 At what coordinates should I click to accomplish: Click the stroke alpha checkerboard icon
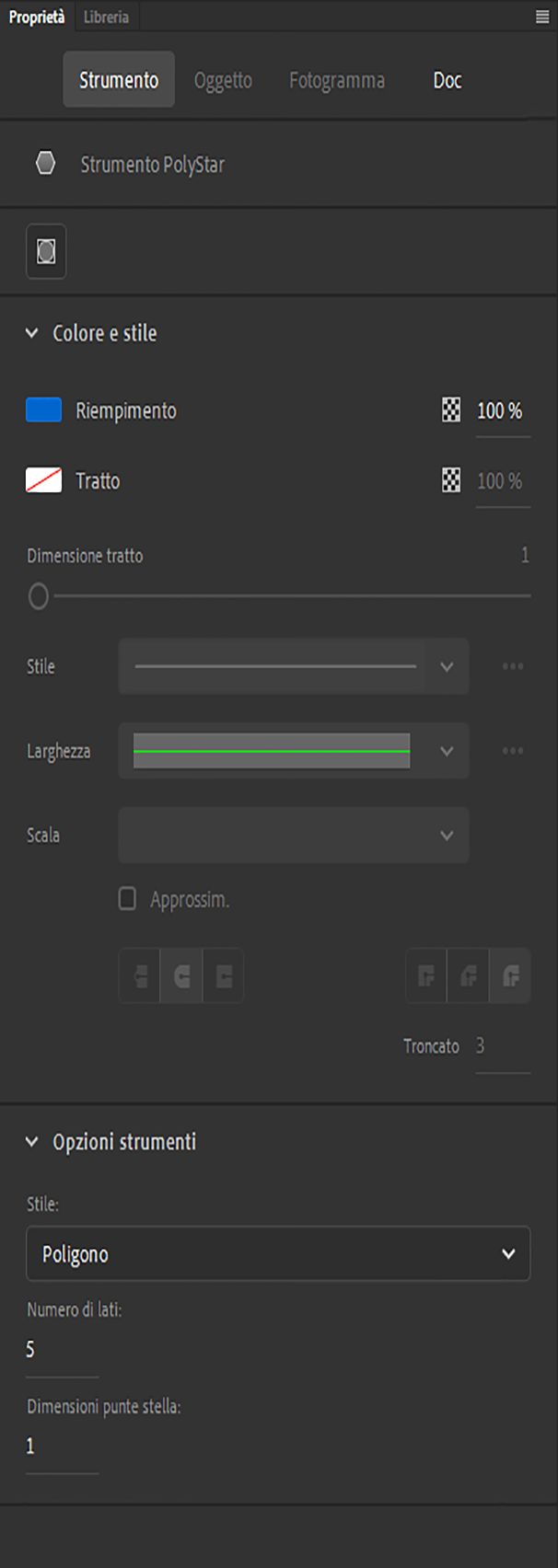click(451, 480)
